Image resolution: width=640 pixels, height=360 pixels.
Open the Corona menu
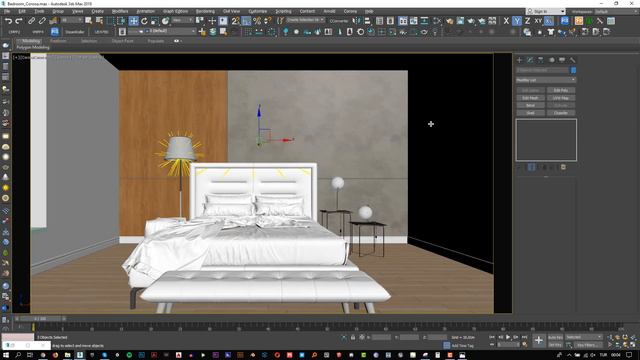coord(350,11)
